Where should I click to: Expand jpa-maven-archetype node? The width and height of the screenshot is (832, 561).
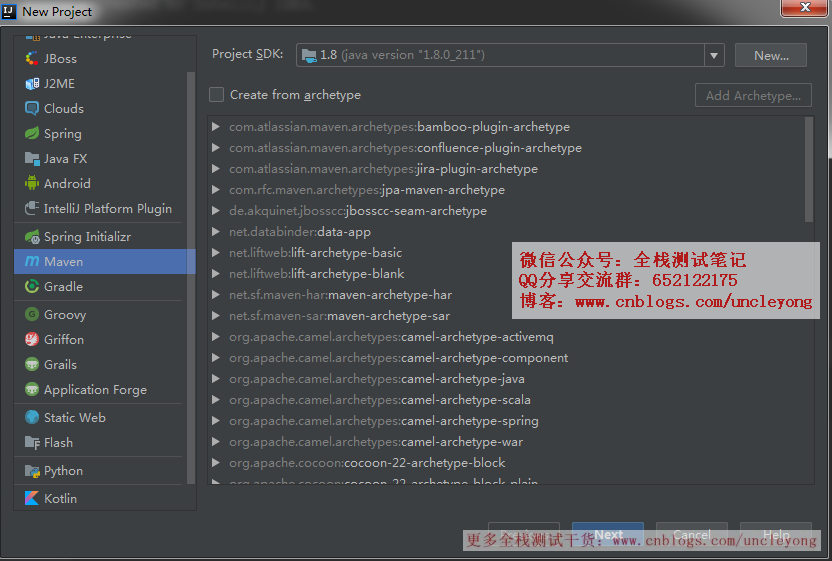pyautogui.click(x=215, y=189)
